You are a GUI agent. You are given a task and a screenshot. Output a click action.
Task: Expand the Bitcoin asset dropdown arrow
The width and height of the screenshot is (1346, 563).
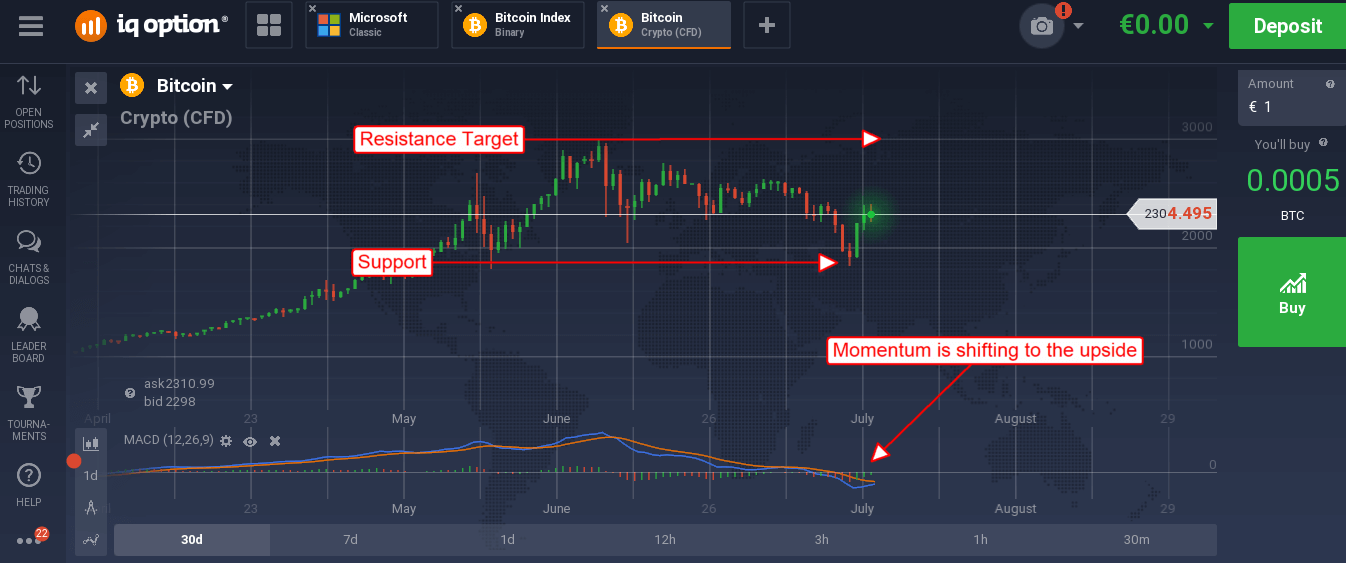228,87
